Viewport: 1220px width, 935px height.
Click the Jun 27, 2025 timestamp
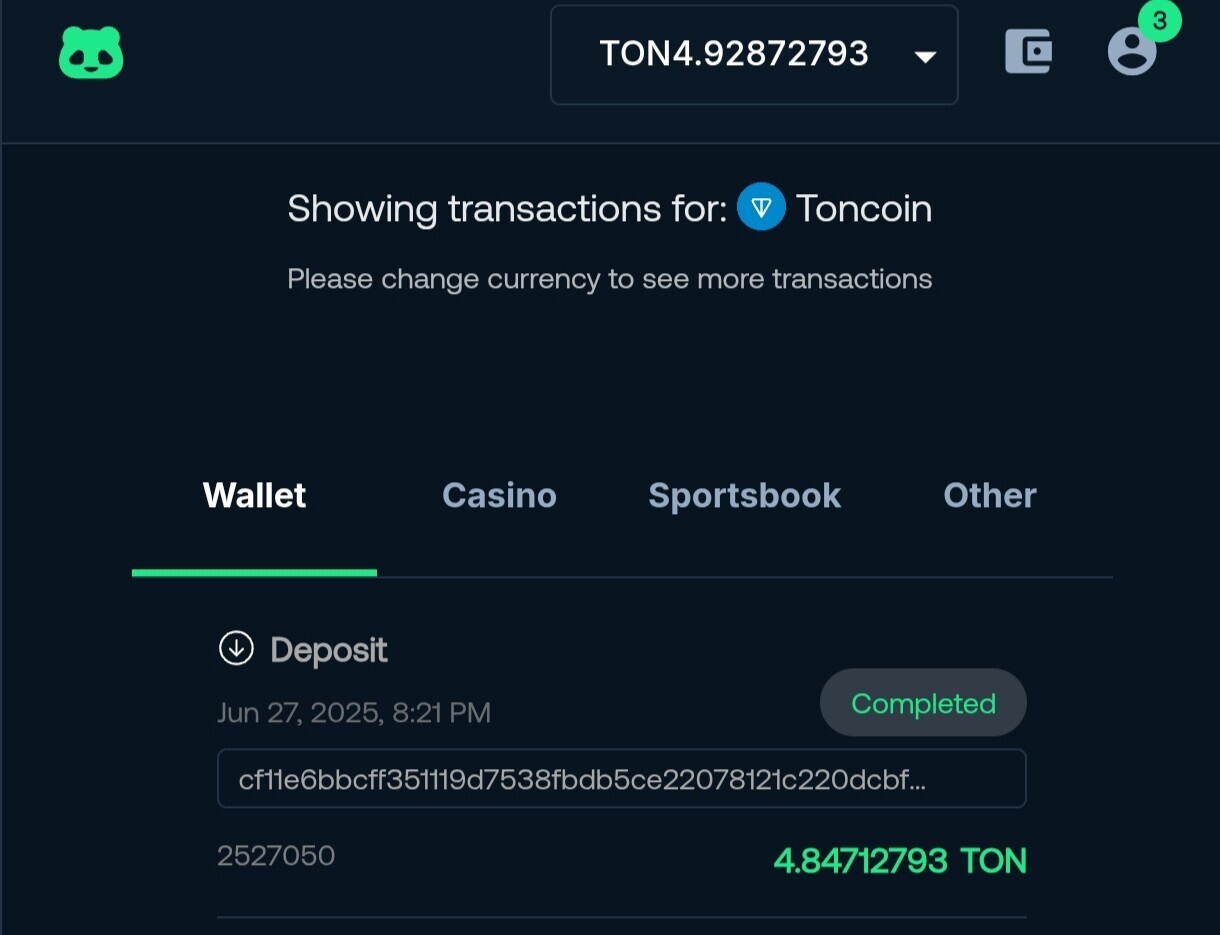(354, 713)
